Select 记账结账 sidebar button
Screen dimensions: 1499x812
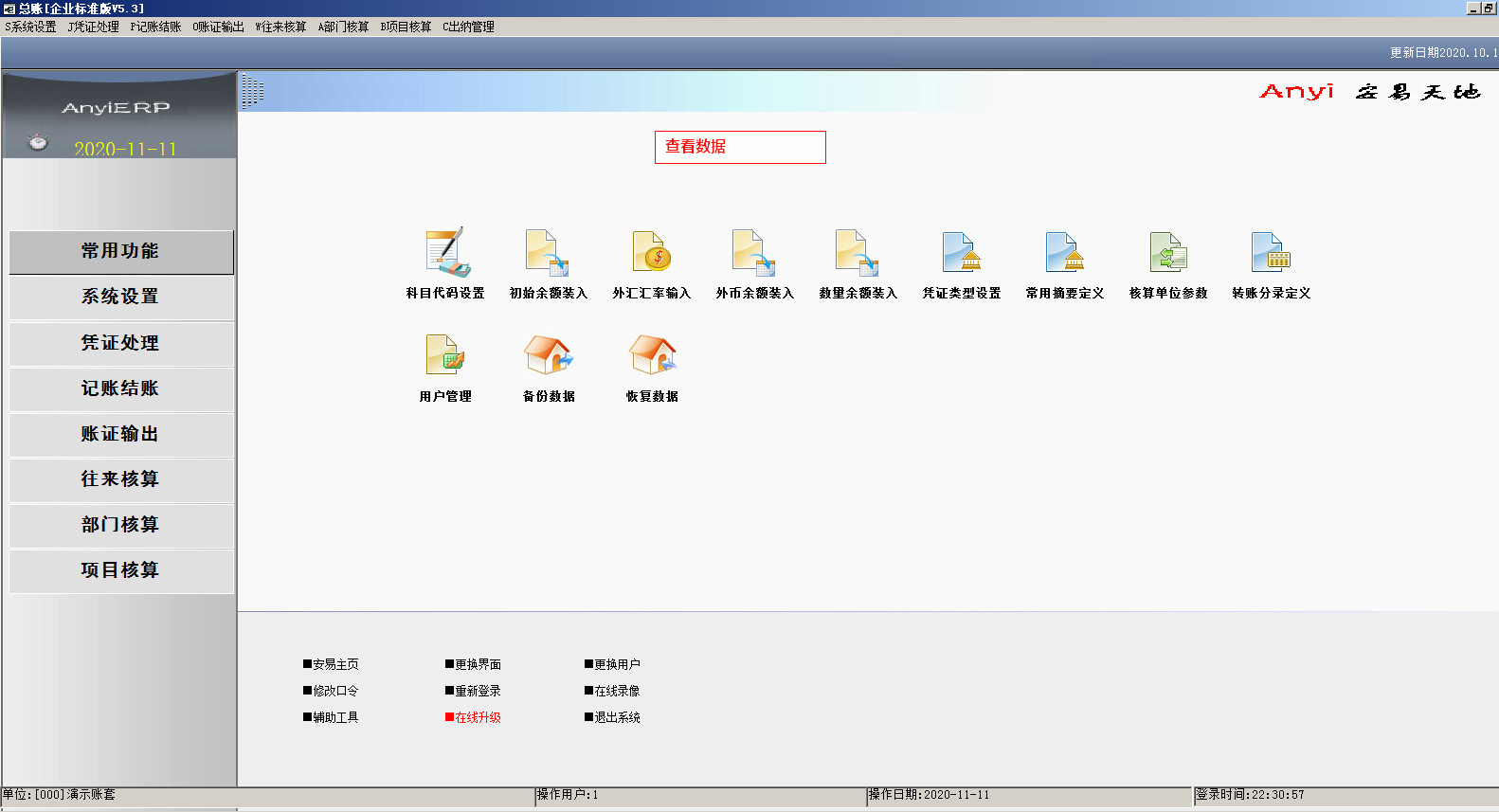(x=121, y=388)
